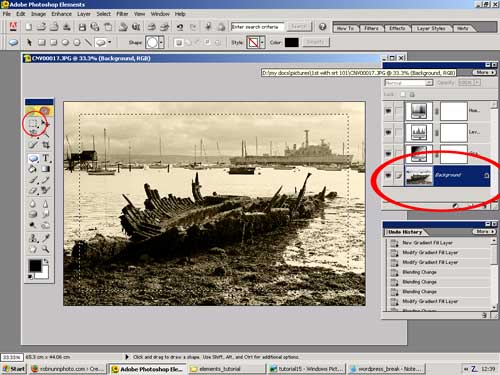Toggle visibility of the top Hue adjustment layer
Viewport: 500px width, 375px height.
point(388,111)
